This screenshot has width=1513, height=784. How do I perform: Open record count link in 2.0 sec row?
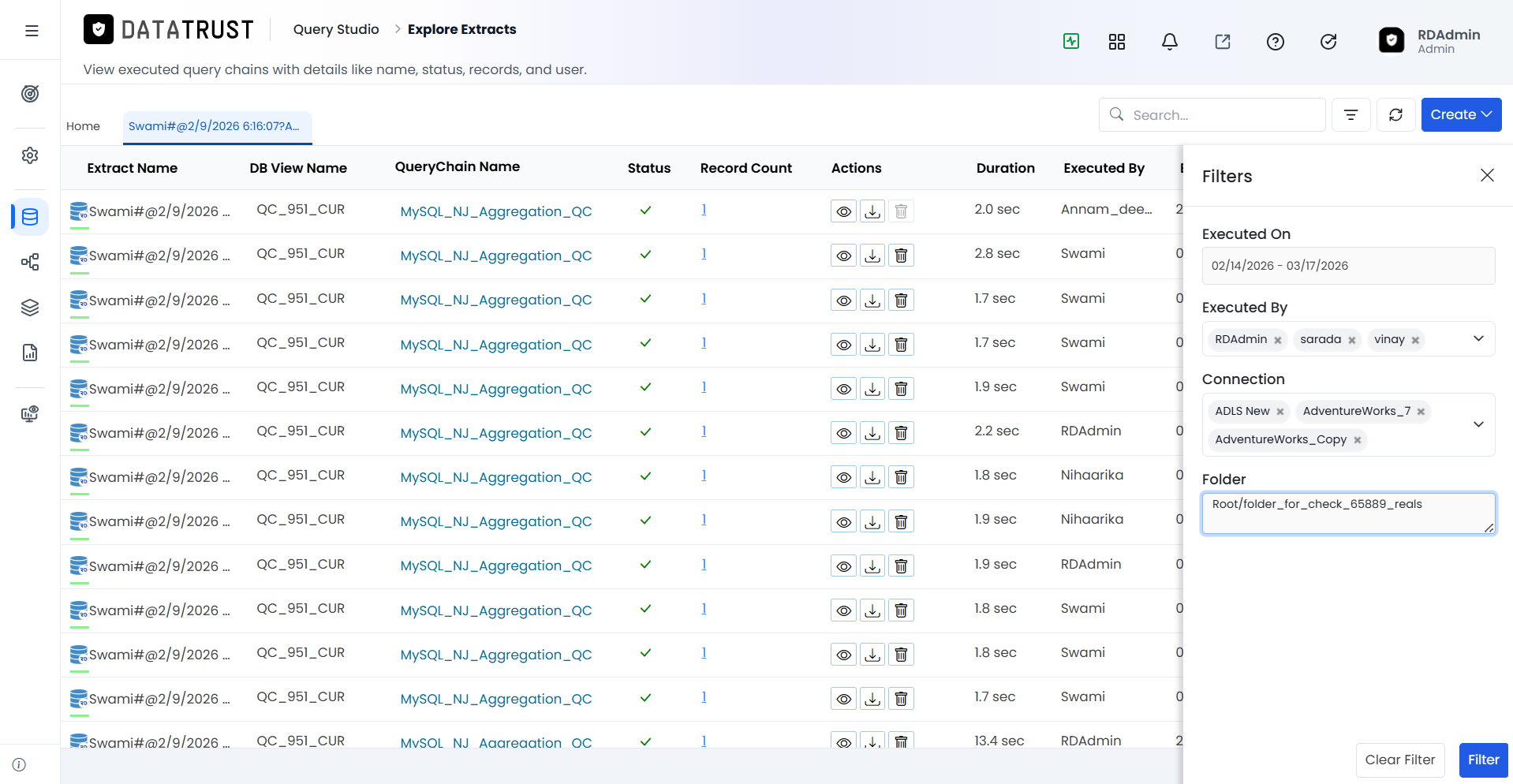(704, 209)
